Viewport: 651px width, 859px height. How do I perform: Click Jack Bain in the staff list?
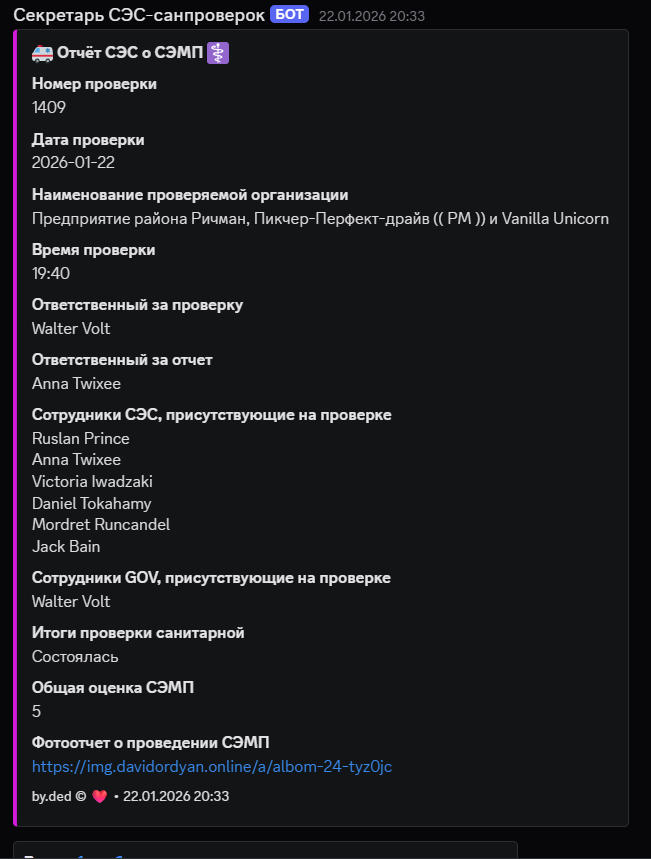point(66,546)
